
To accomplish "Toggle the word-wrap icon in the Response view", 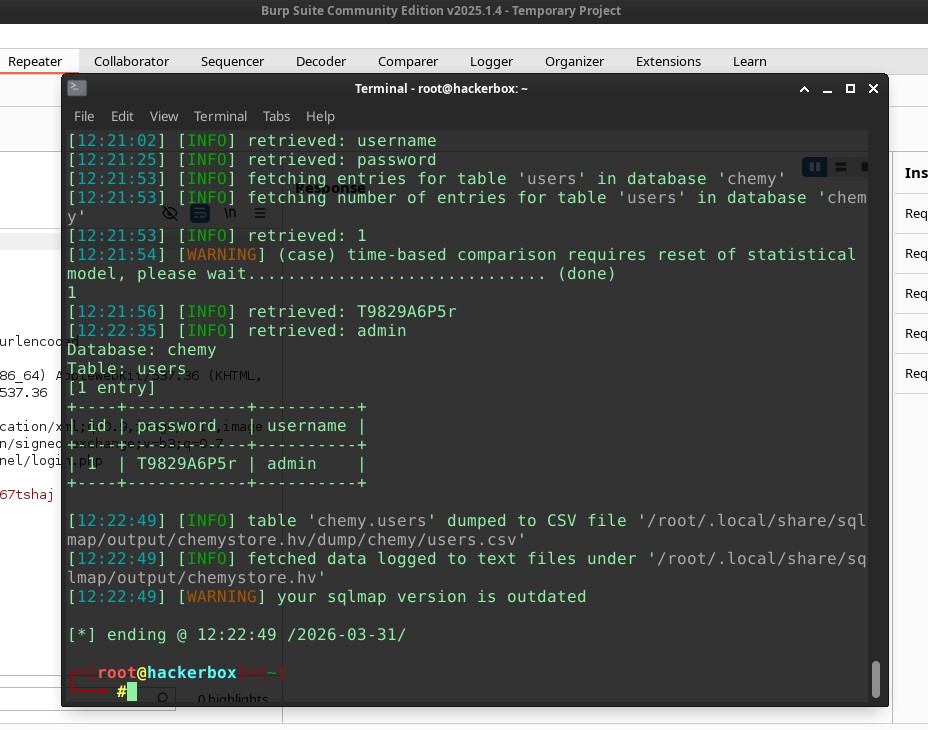I will click(200, 213).
